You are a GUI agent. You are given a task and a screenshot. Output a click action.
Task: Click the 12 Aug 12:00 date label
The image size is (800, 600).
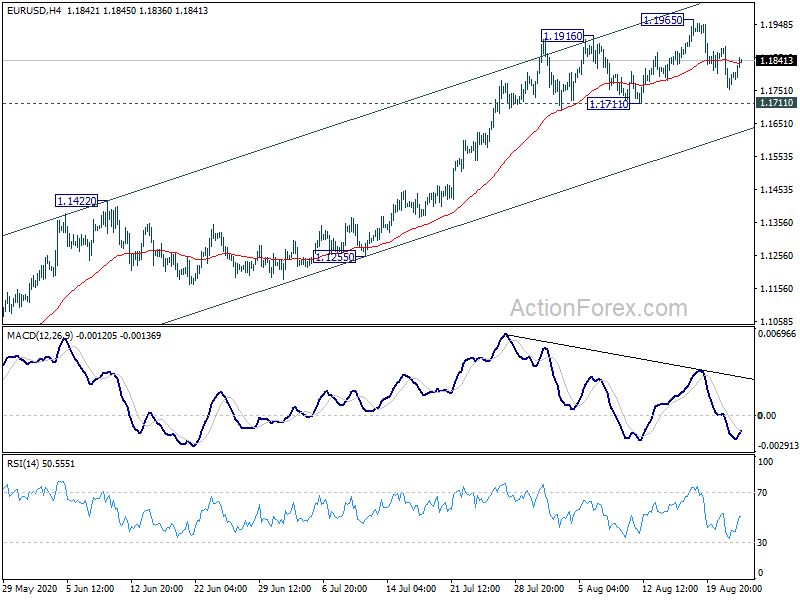click(669, 589)
